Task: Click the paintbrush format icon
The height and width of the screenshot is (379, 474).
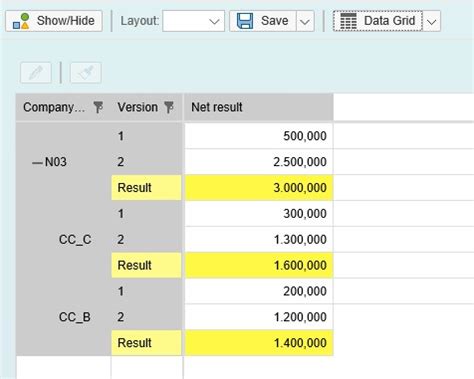Action: [x=86, y=72]
